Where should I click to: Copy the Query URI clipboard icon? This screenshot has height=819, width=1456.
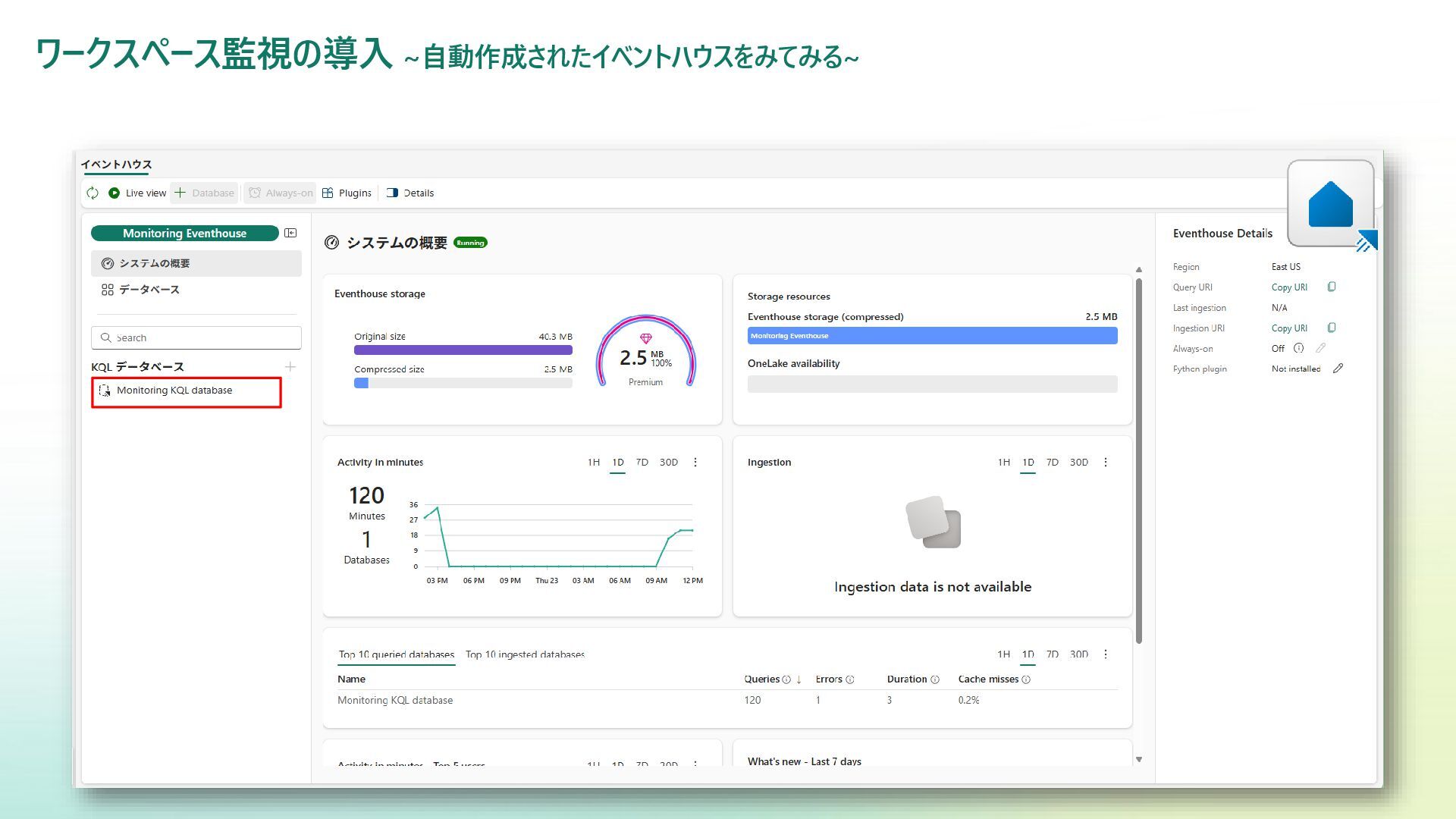tap(1332, 287)
